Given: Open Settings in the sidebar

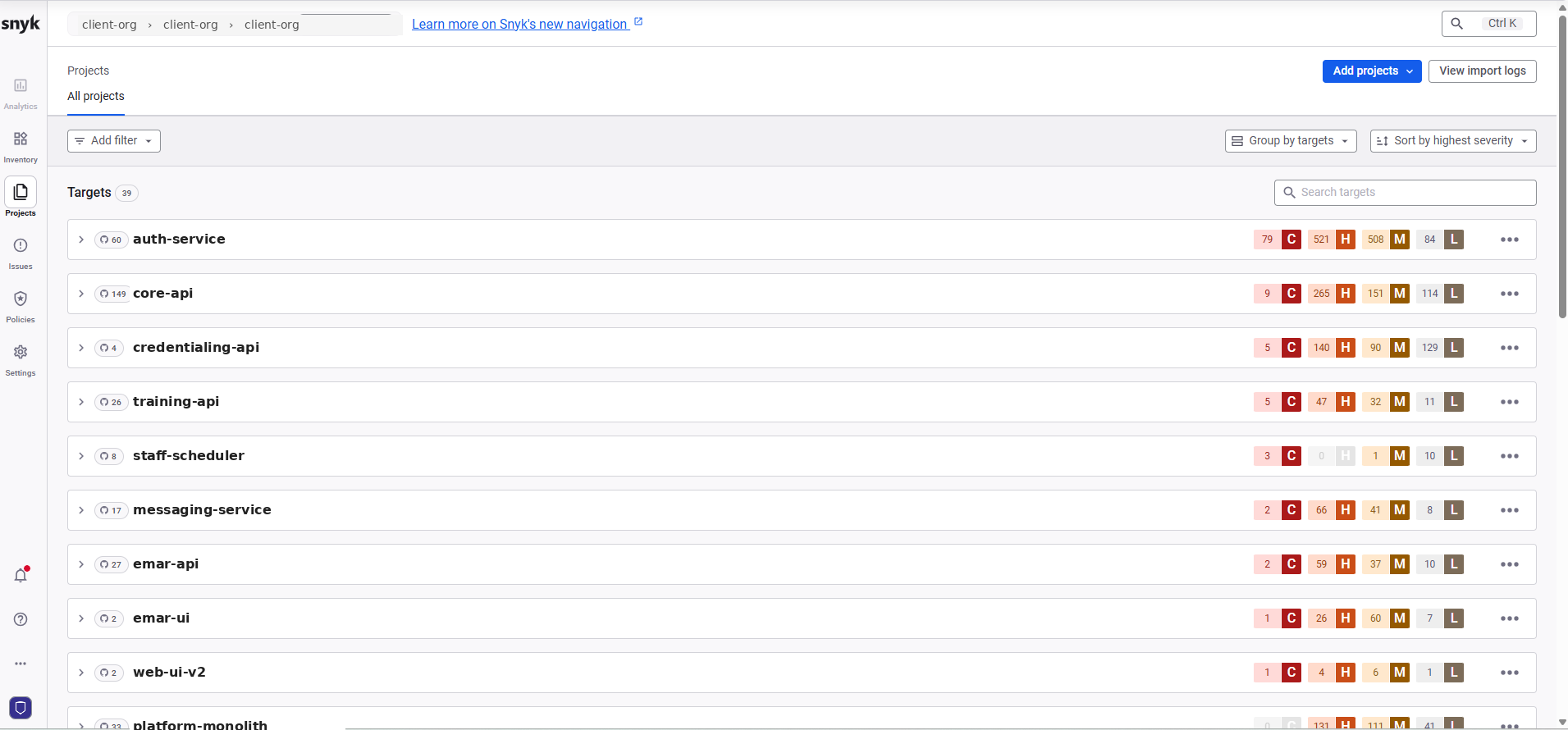Looking at the screenshot, I should [x=21, y=359].
